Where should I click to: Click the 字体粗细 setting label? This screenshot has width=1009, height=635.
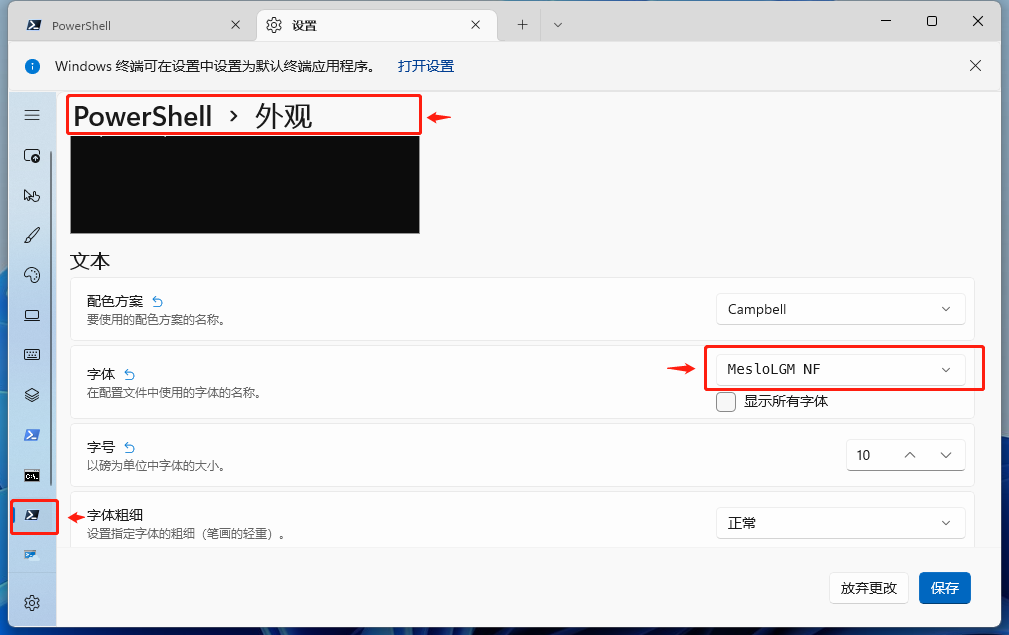point(115,515)
